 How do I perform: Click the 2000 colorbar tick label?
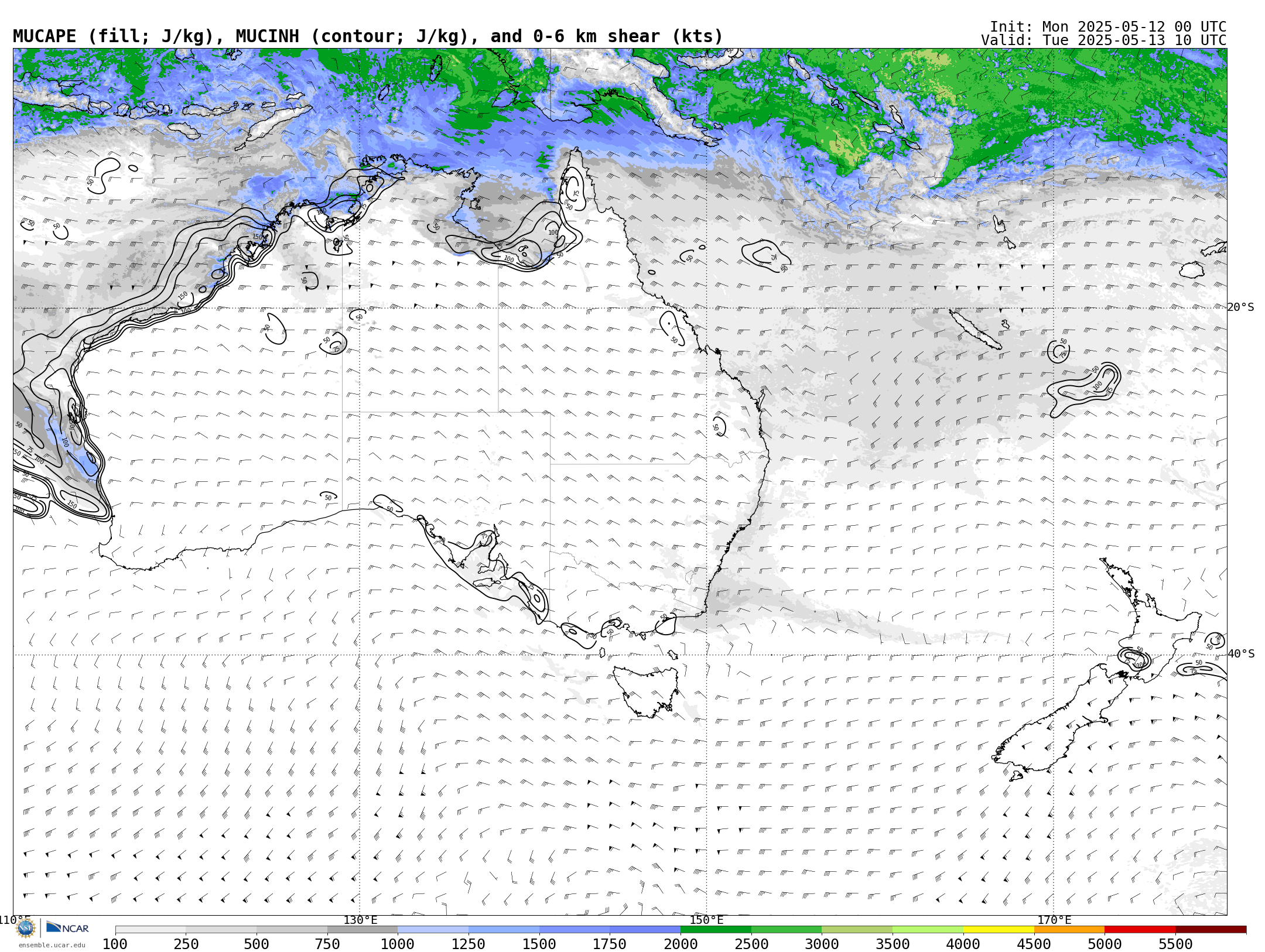[681, 944]
